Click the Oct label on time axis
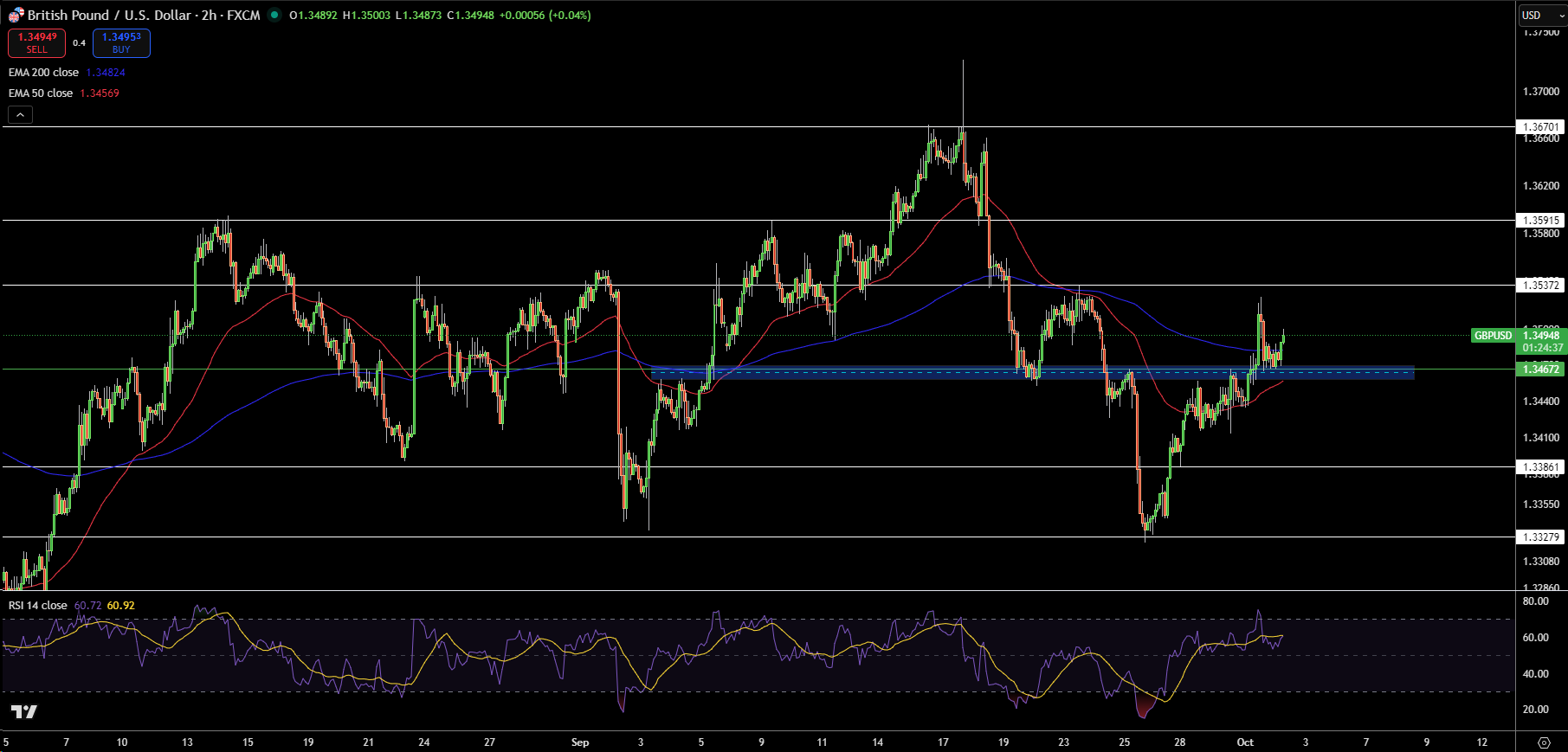This screenshot has height=752, width=1568. 1245,742
